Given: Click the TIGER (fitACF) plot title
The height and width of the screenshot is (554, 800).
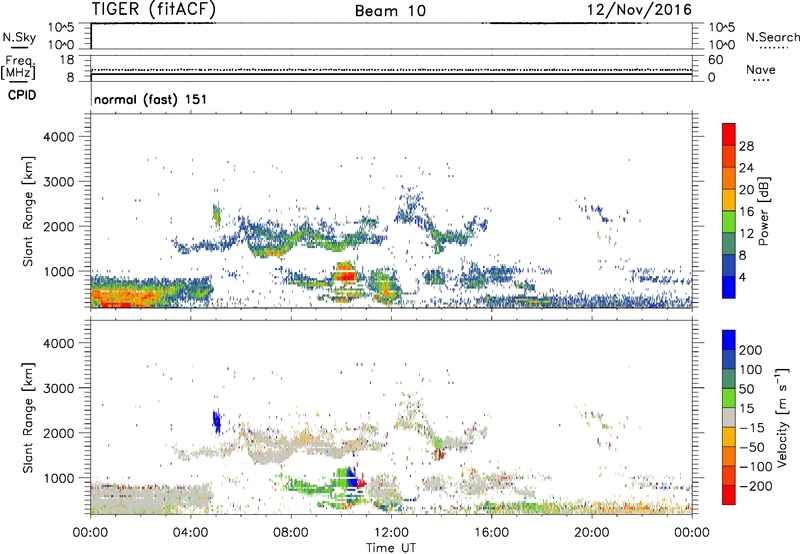Looking at the screenshot, I should (153, 9).
